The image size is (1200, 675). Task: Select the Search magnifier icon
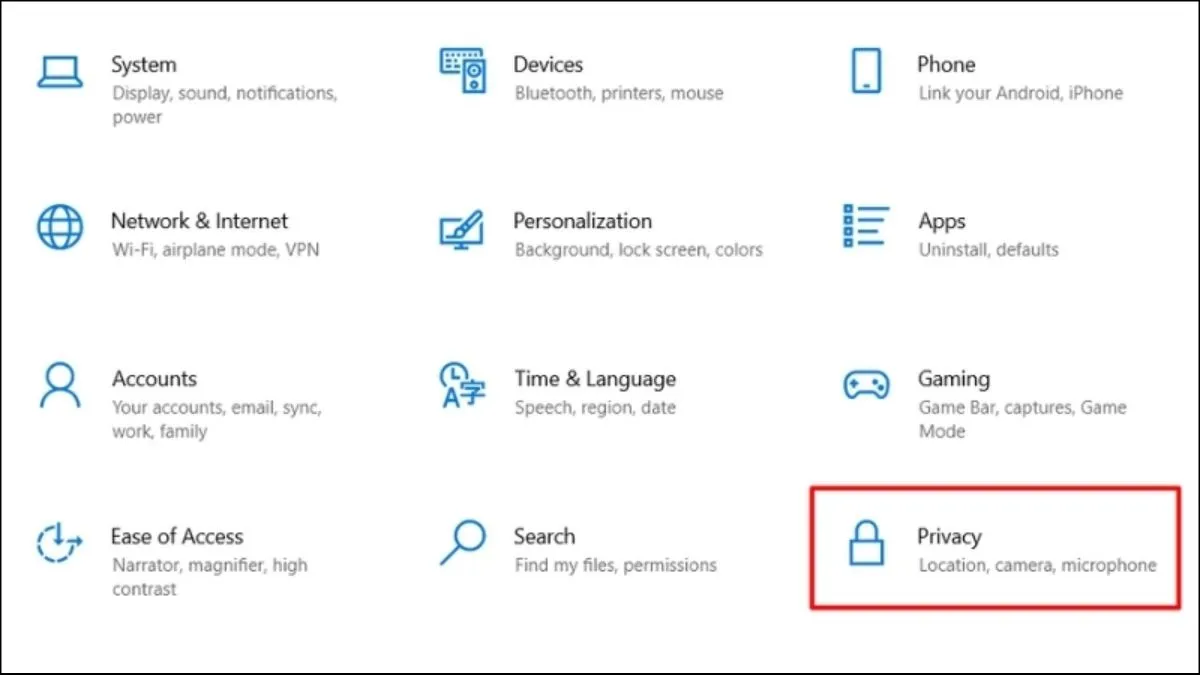pos(462,542)
